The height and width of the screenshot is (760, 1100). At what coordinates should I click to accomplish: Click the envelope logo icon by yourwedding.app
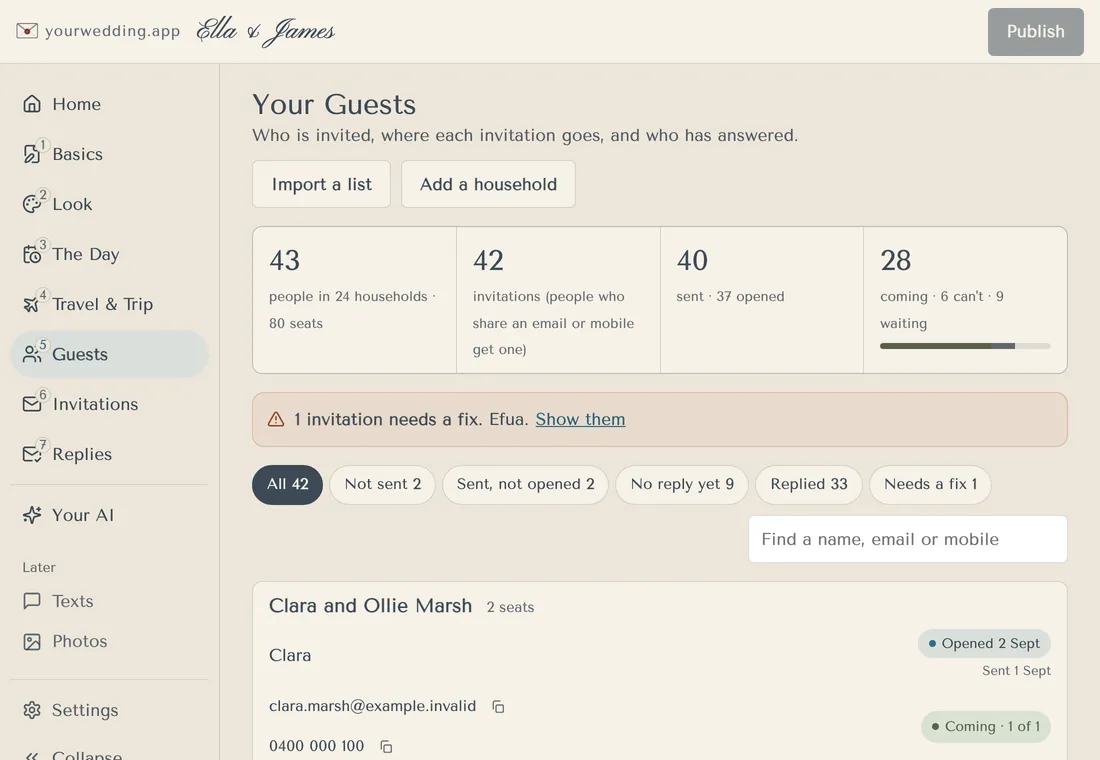tap(27, 31)
